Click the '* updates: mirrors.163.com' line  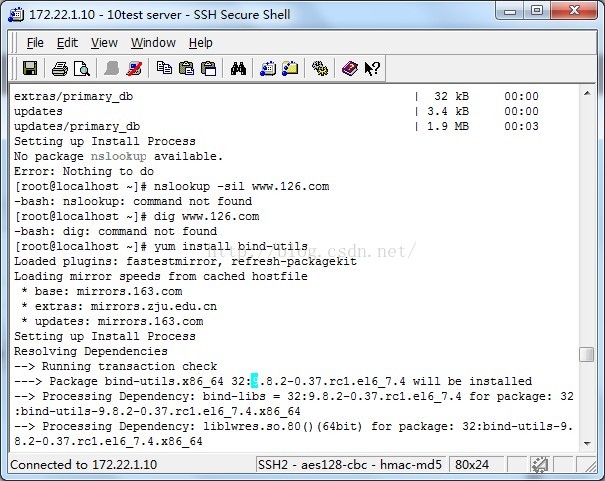point(112,321)
